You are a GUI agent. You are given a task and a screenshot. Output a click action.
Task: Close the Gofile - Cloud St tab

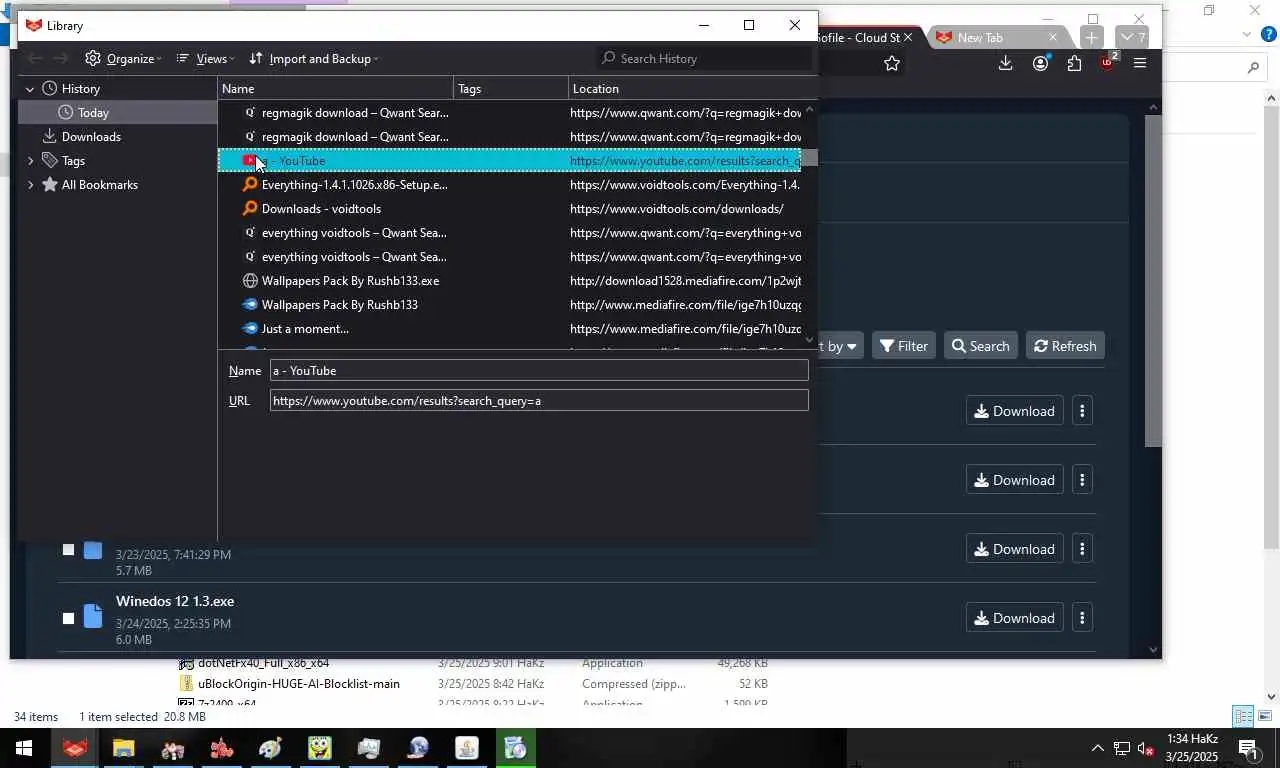click(x=908, y=37)
